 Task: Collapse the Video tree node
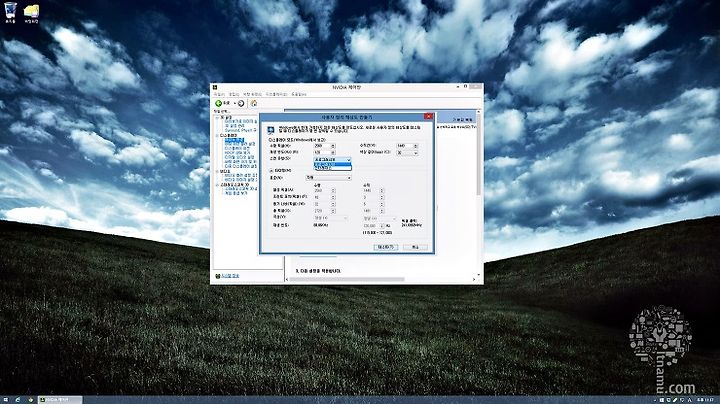pos(218,172)
